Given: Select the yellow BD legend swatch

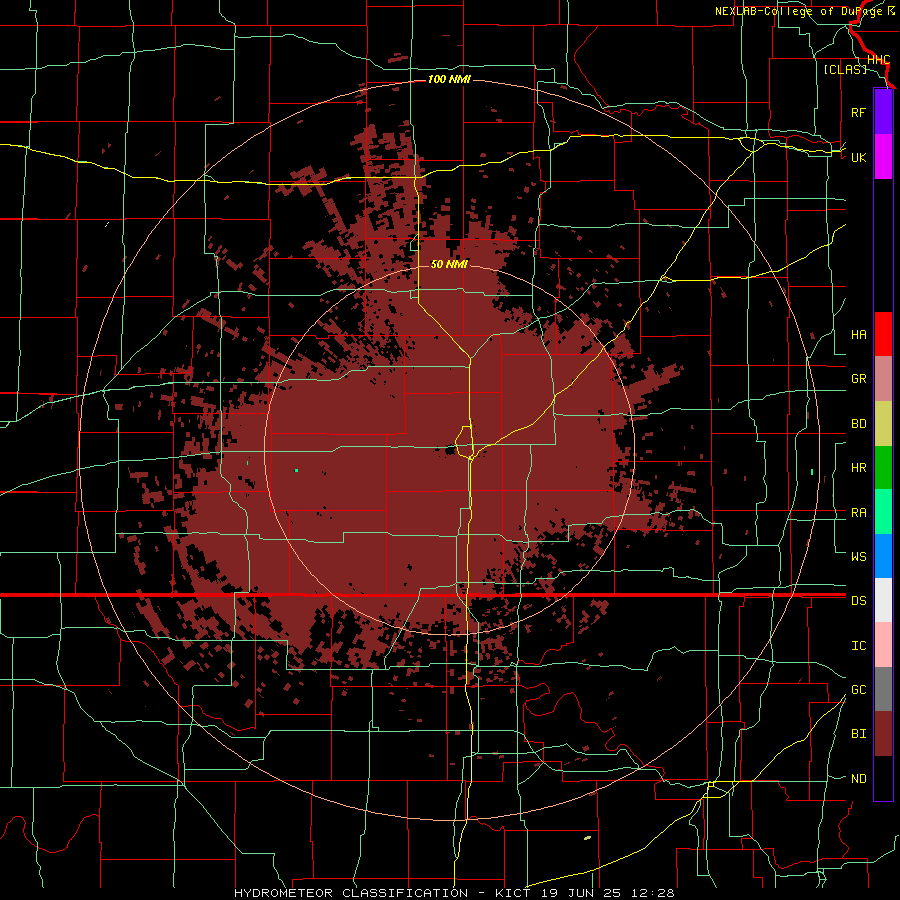Looking at the screenshot, I should click(x=883, y=424).
